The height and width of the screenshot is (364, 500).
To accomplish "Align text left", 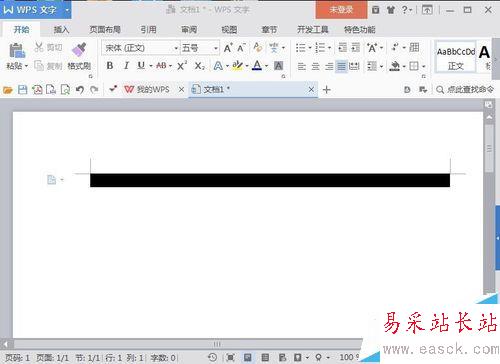I will 302,66.
